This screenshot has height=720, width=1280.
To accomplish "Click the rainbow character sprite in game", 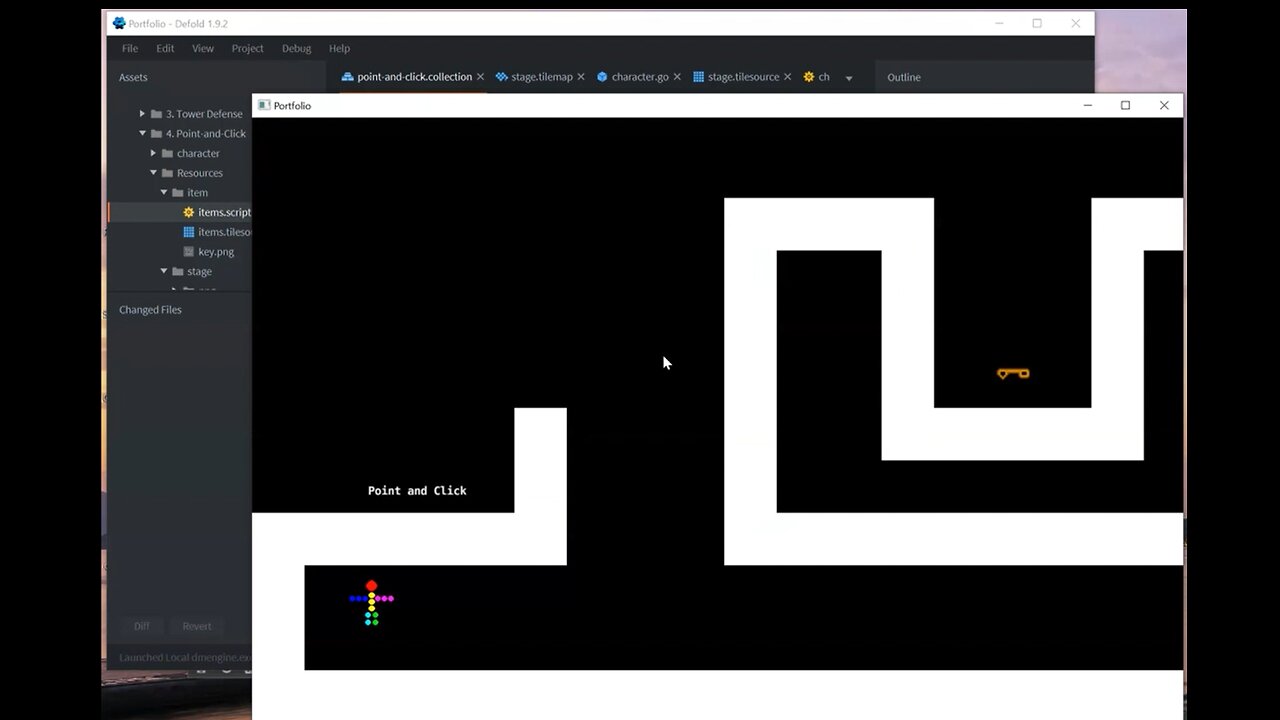I will coord(372,603).
